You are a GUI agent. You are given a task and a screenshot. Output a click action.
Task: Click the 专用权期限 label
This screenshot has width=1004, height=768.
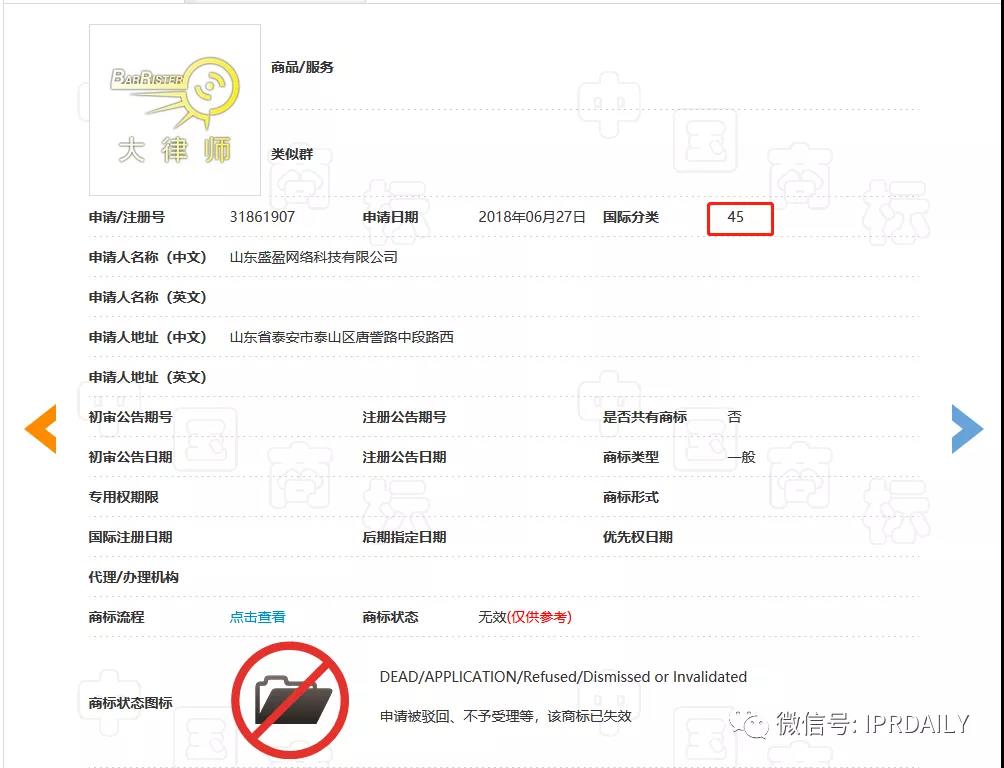124,497
